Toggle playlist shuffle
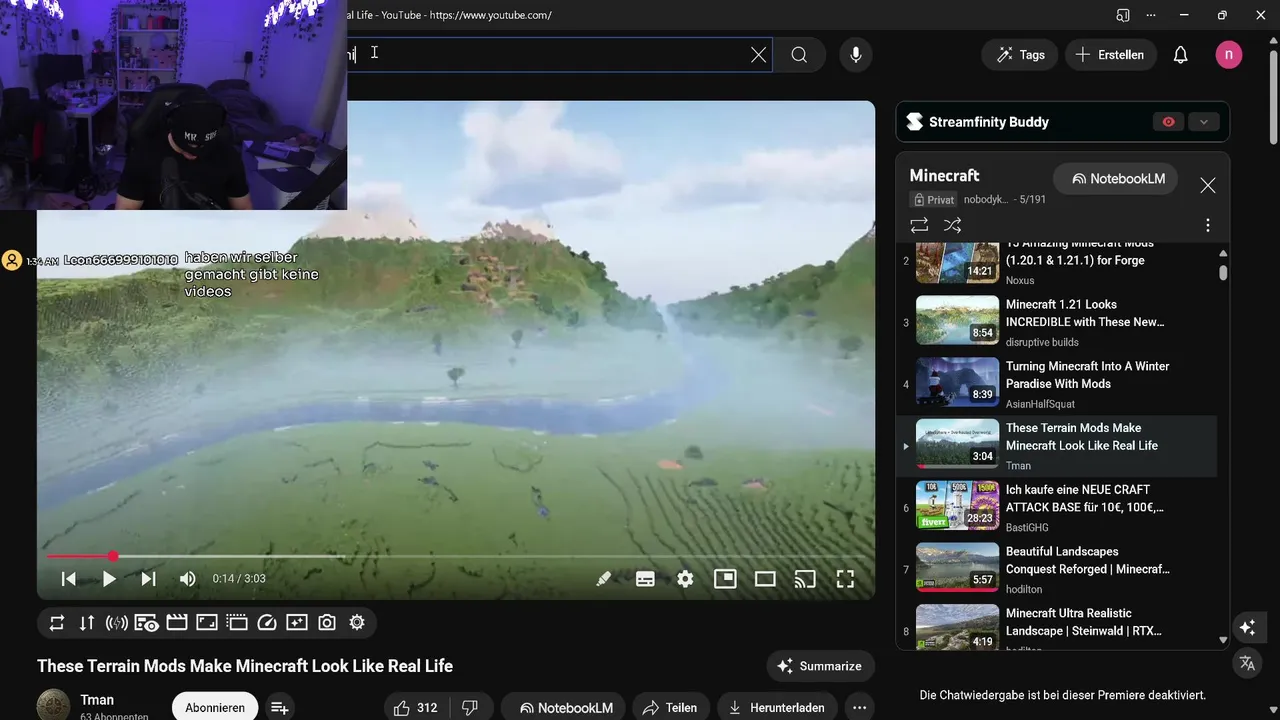The image size is (1280, 720). tap(953, 225)
